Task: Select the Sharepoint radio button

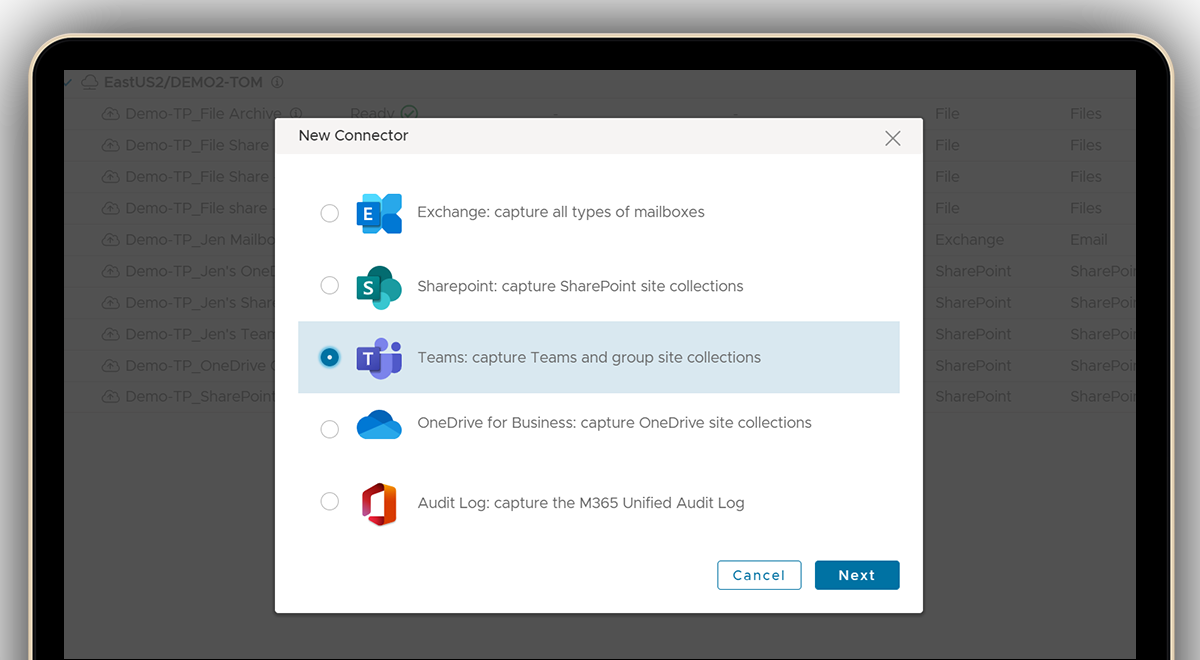Action: click(x=329, y=286)
